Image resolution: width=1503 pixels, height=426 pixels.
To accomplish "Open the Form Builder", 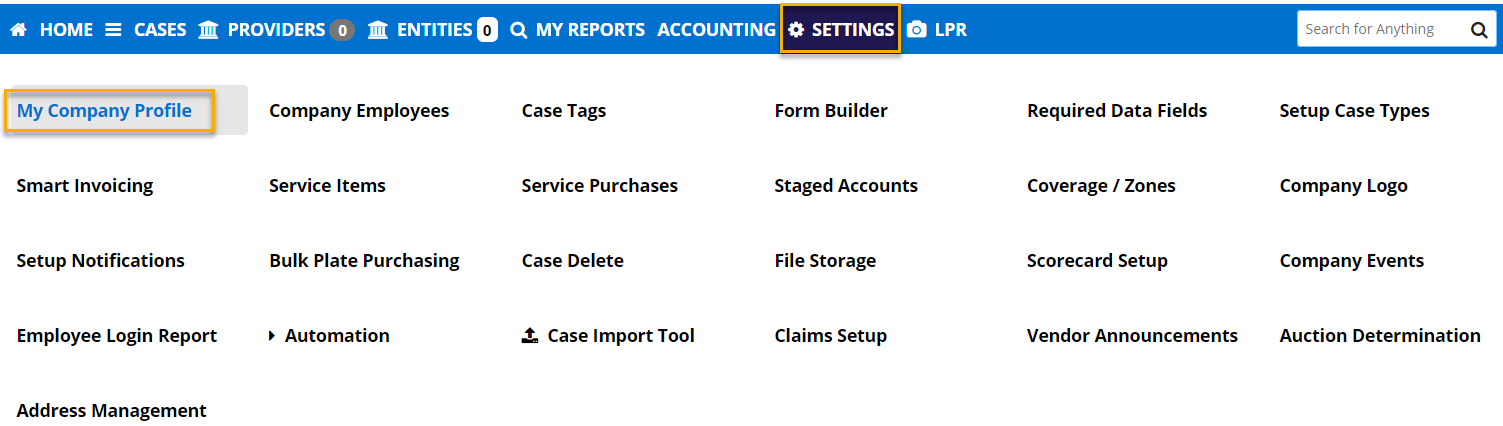I will [x=831, y=111].
